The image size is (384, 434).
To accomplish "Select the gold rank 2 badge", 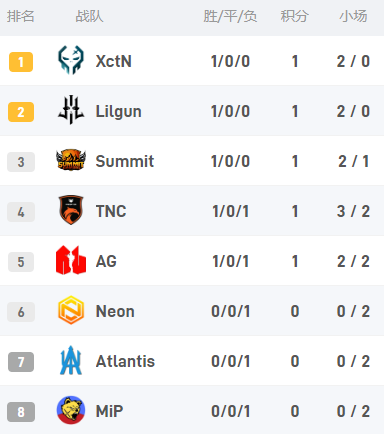I will click(x=21, y=112).
